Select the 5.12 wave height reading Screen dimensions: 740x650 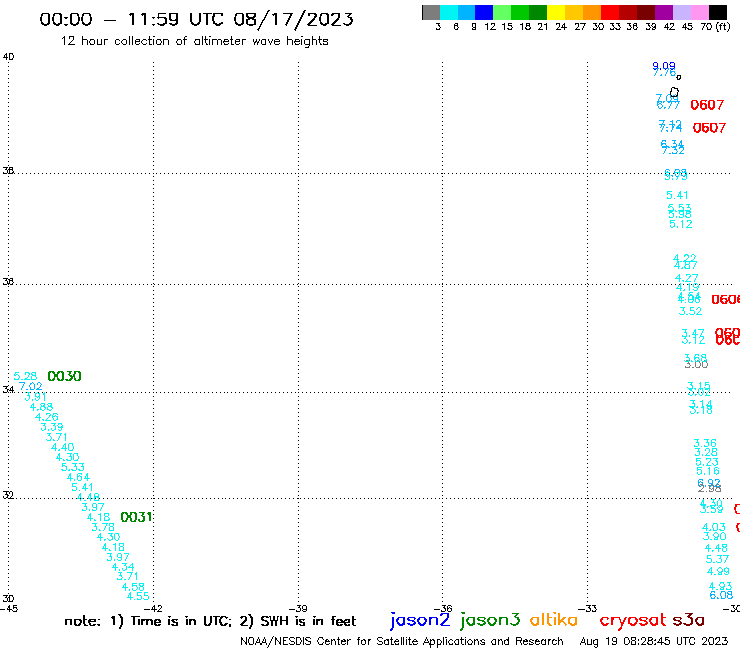(x=681, y=224)
